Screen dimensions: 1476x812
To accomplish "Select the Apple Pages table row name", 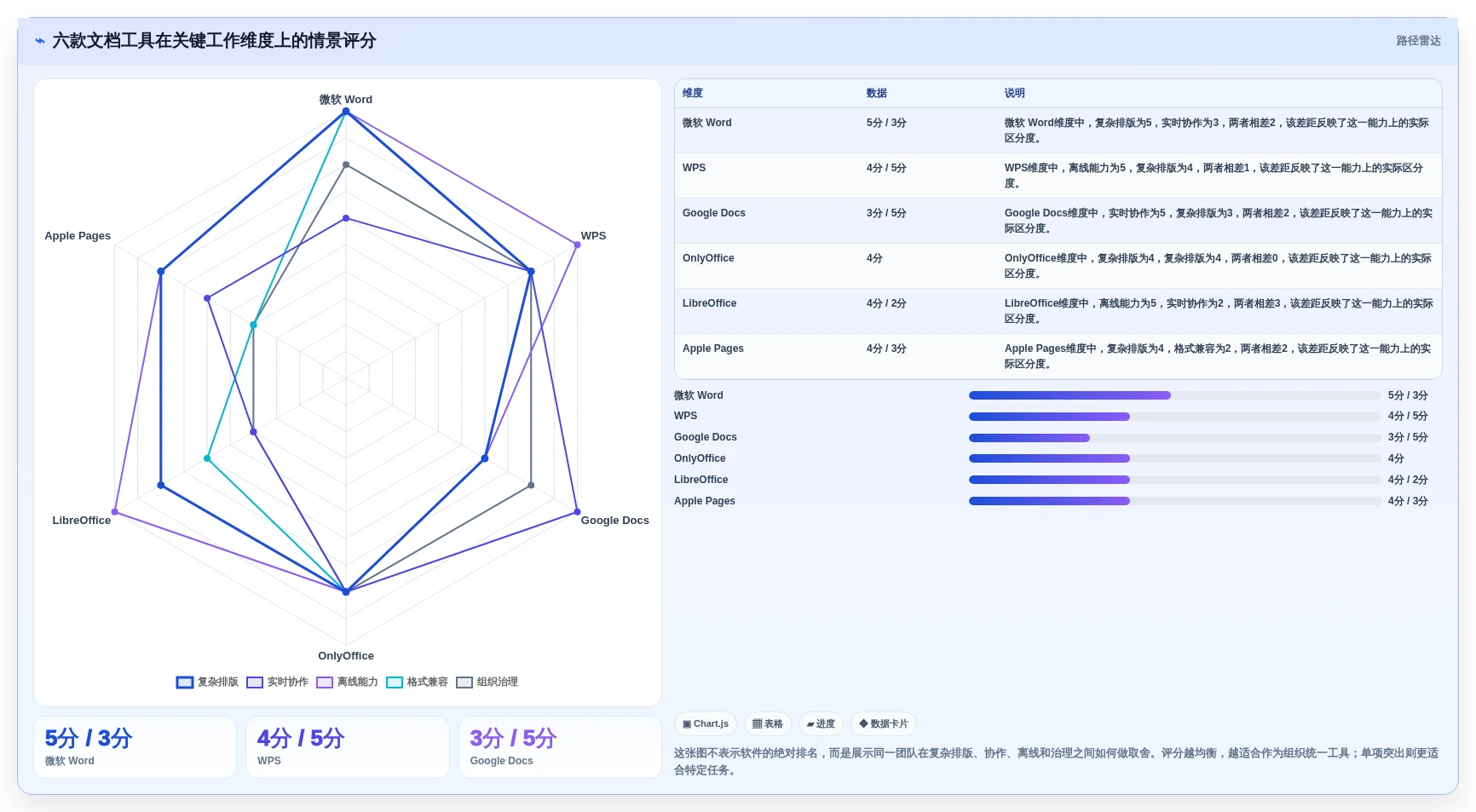I will [x=713, y=348].
